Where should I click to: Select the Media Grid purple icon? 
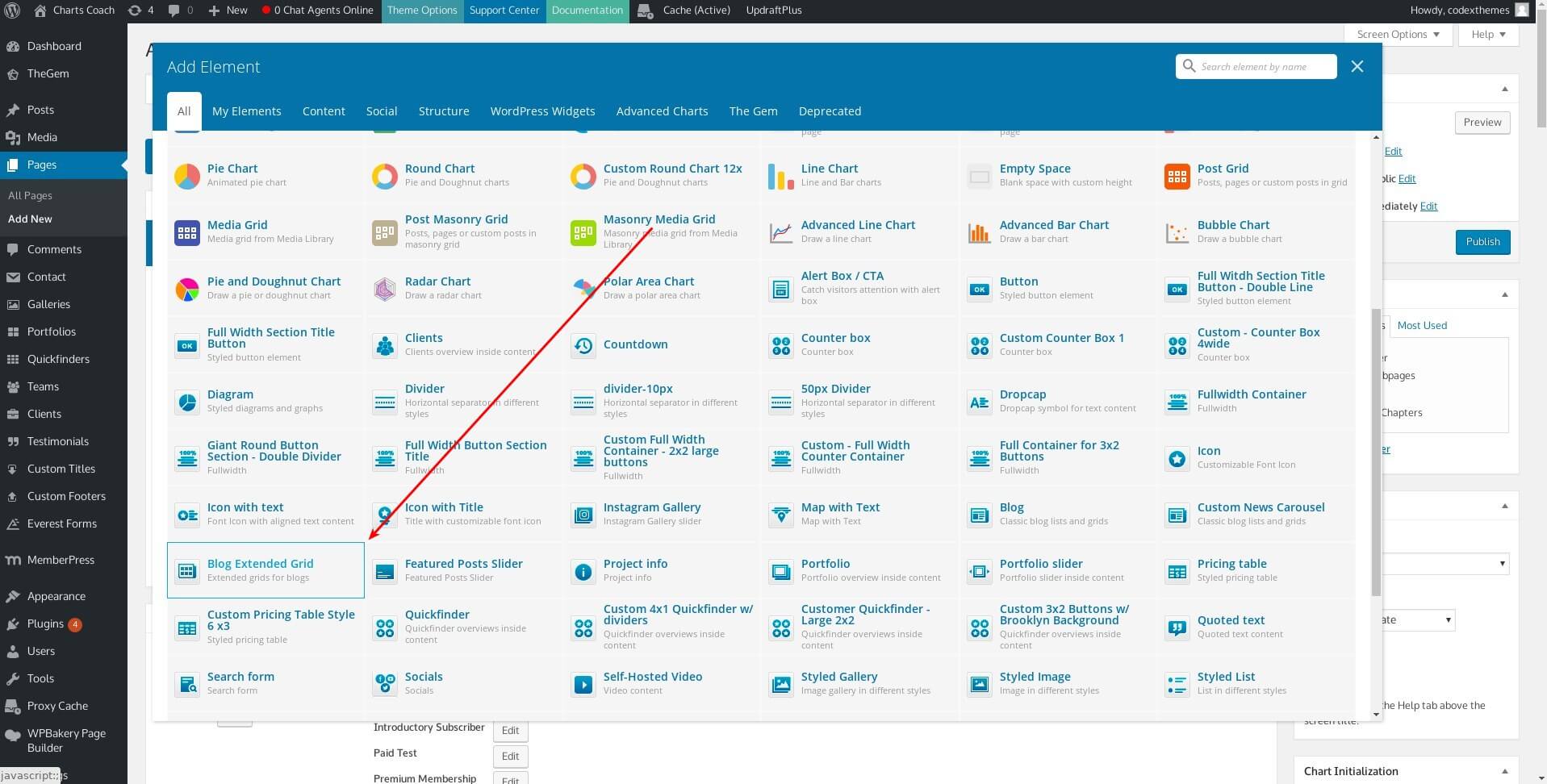coord(187,232)
